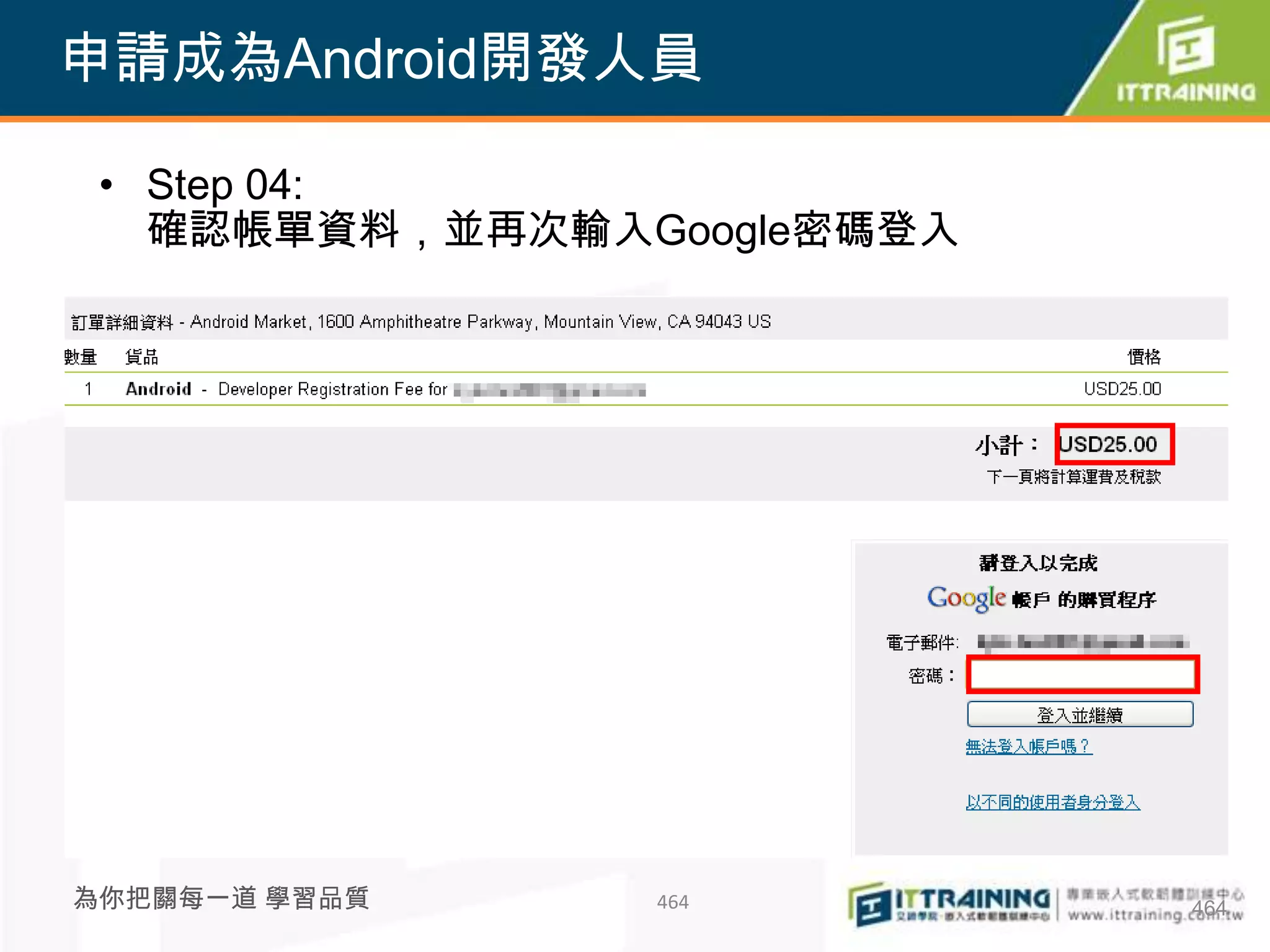The width and height of the screenshot is (1270, 952).
Task: Click the Step 04 bullet text
Action: [225, 184]
